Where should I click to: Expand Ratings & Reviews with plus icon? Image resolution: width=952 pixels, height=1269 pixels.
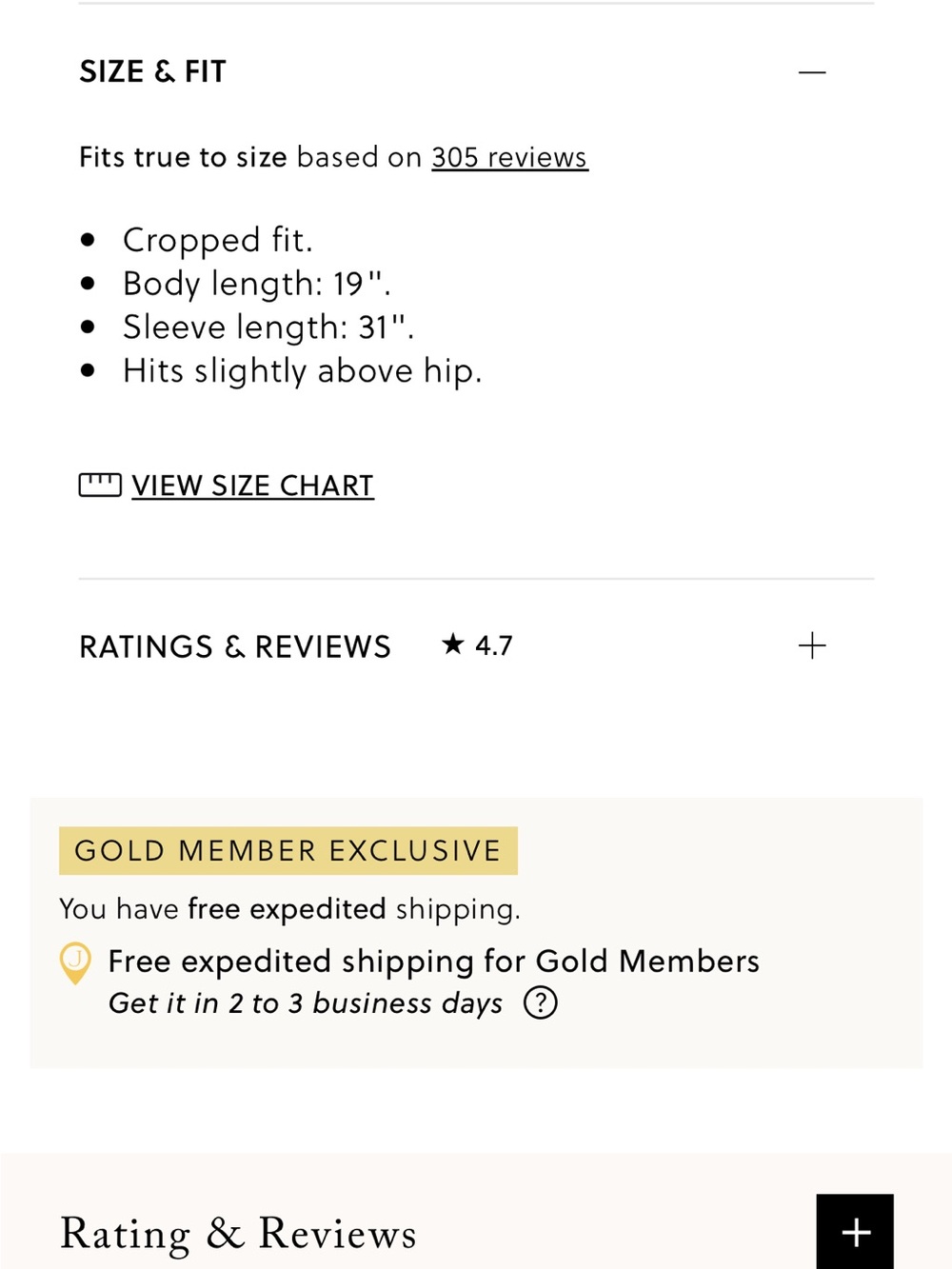[812, 645]
